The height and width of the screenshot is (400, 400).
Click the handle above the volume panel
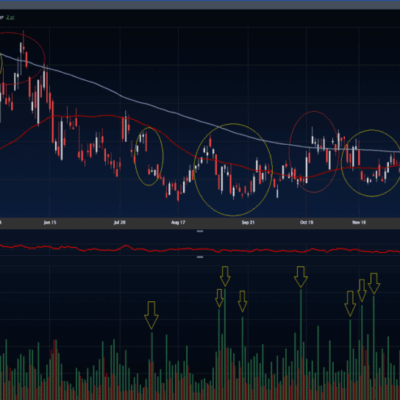[200, 257]
